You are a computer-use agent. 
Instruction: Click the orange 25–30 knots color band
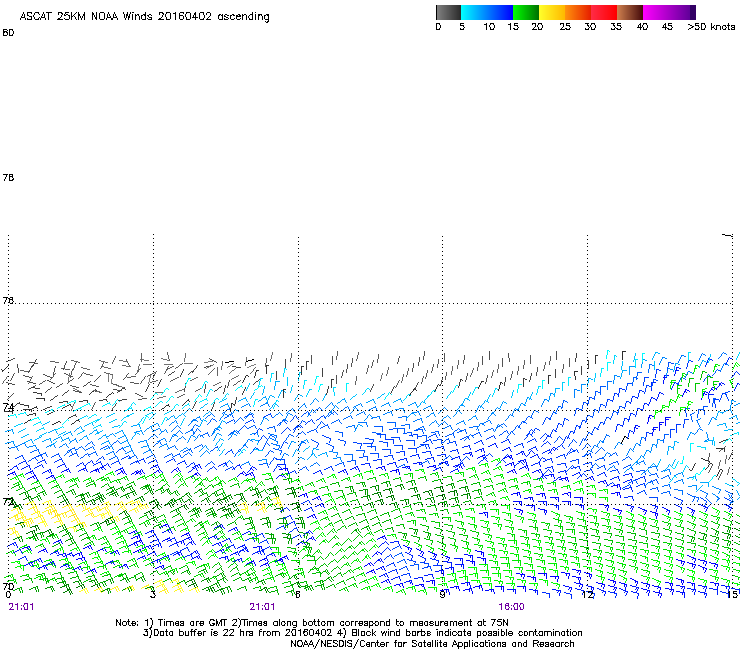pyautogui.click(x=578, y=12)
